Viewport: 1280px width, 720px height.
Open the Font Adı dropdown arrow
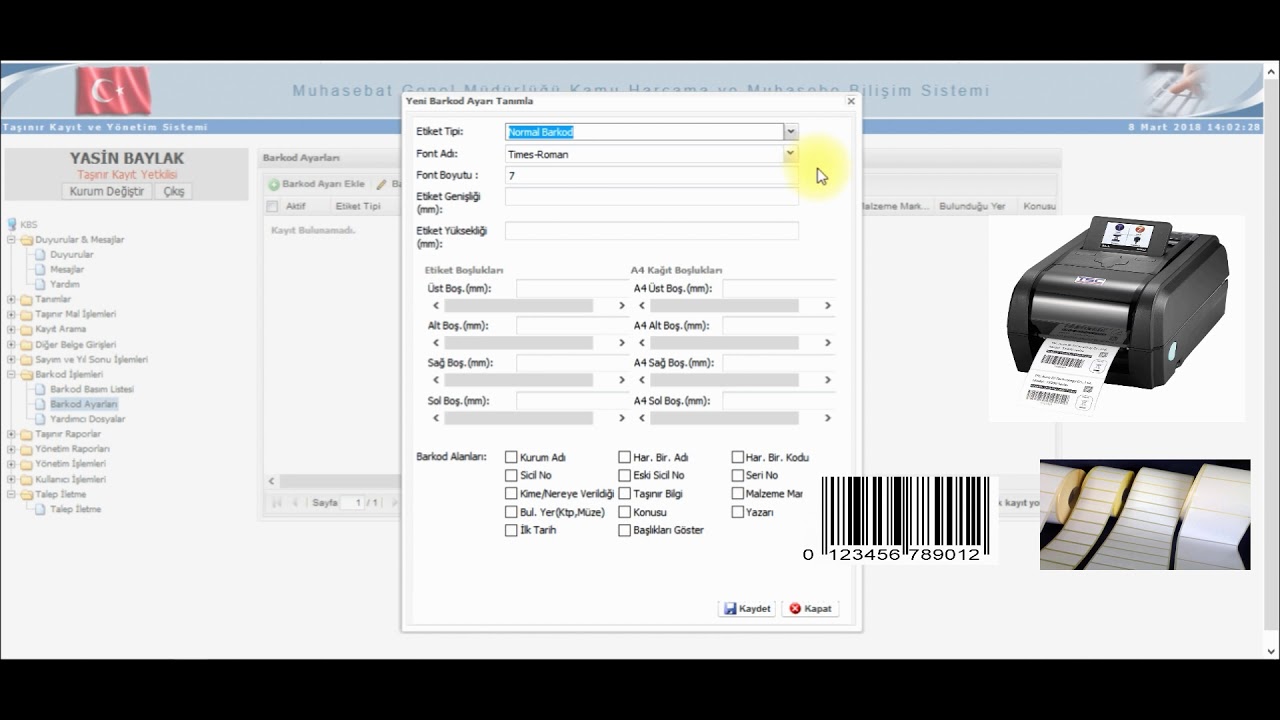click(790, 154)
